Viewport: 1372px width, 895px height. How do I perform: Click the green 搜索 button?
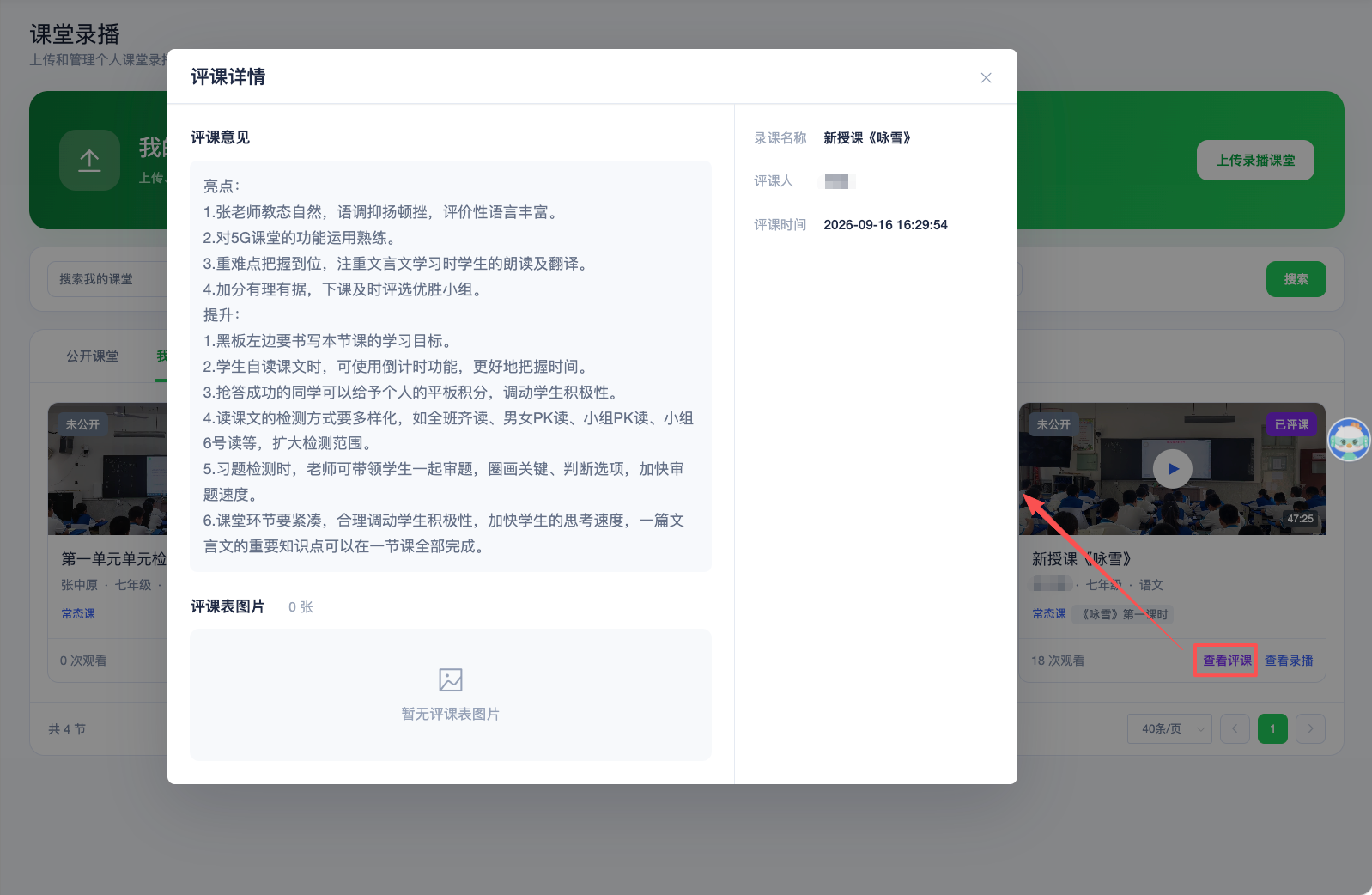1296,279
